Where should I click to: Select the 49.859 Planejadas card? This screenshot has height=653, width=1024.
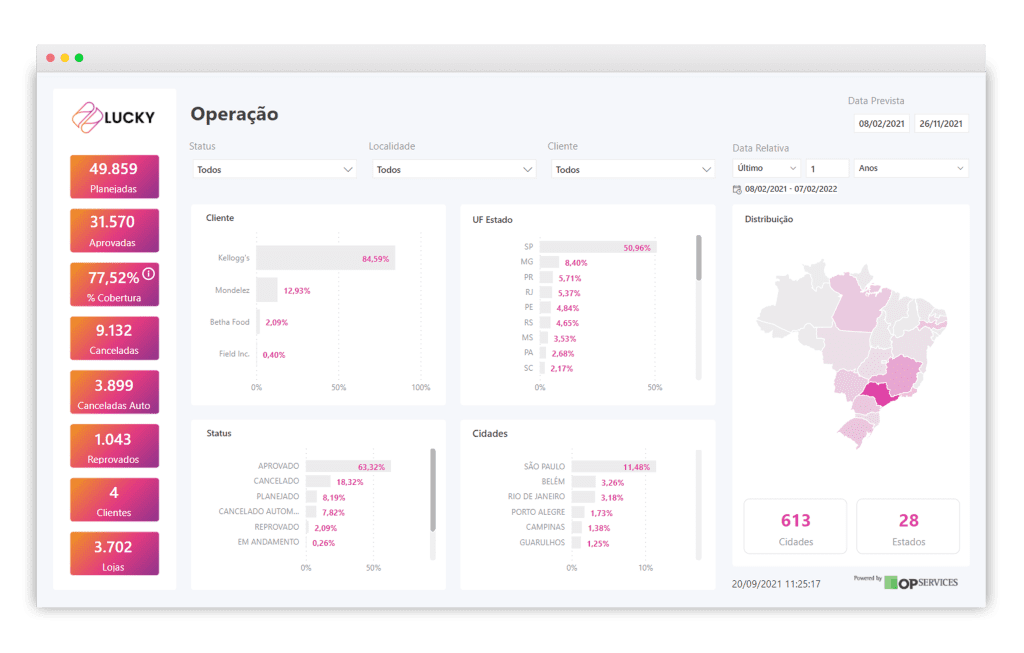pyautogui.click(x=114, y=176)
